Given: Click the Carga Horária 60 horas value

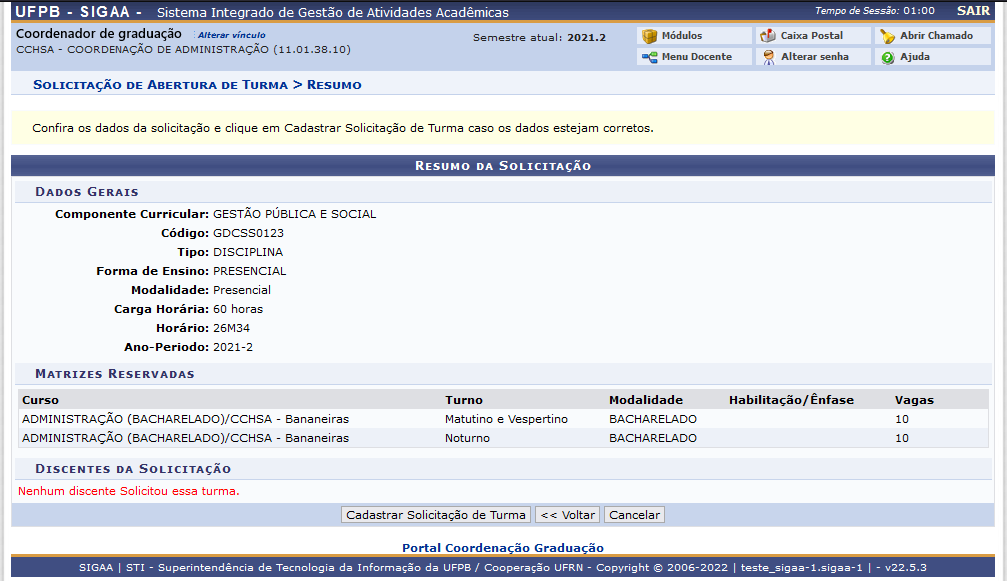Looking at the screenshot, I should click(x=238, y=309).
